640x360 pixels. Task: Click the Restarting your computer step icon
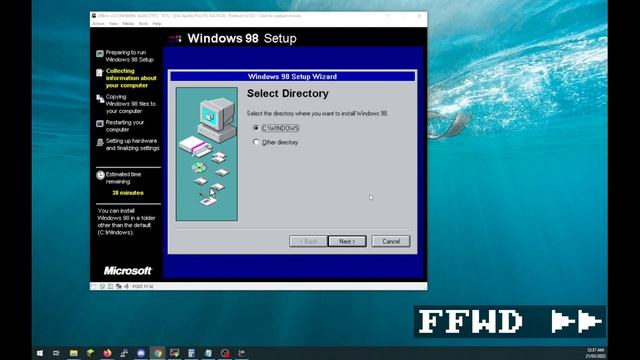100,123
